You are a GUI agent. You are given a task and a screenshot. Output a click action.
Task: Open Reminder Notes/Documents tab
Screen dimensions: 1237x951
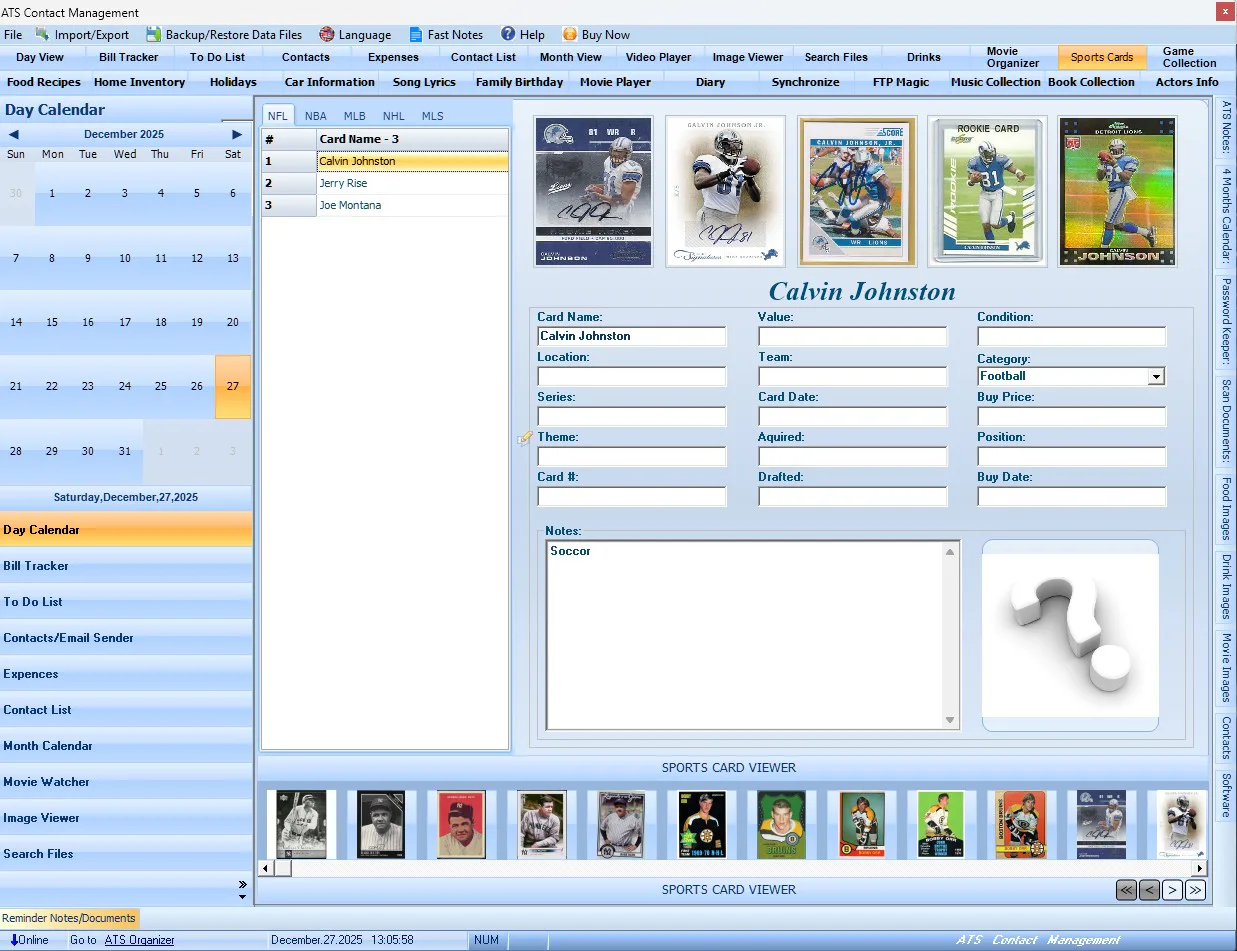point(69,918)
